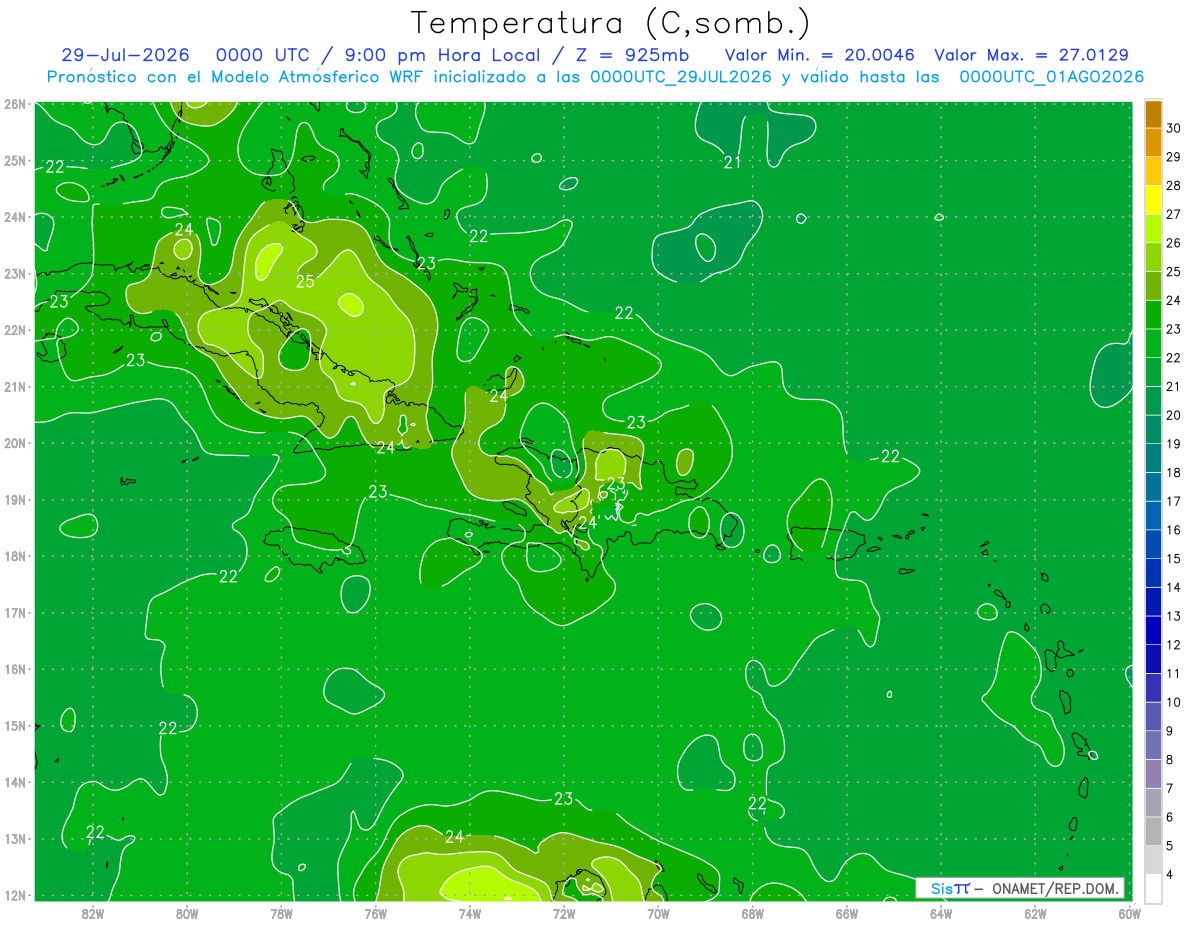This screenshot has width=1200, height=927.
Task: Click the '82W' longitude axis label
Action: pos(93,912)
